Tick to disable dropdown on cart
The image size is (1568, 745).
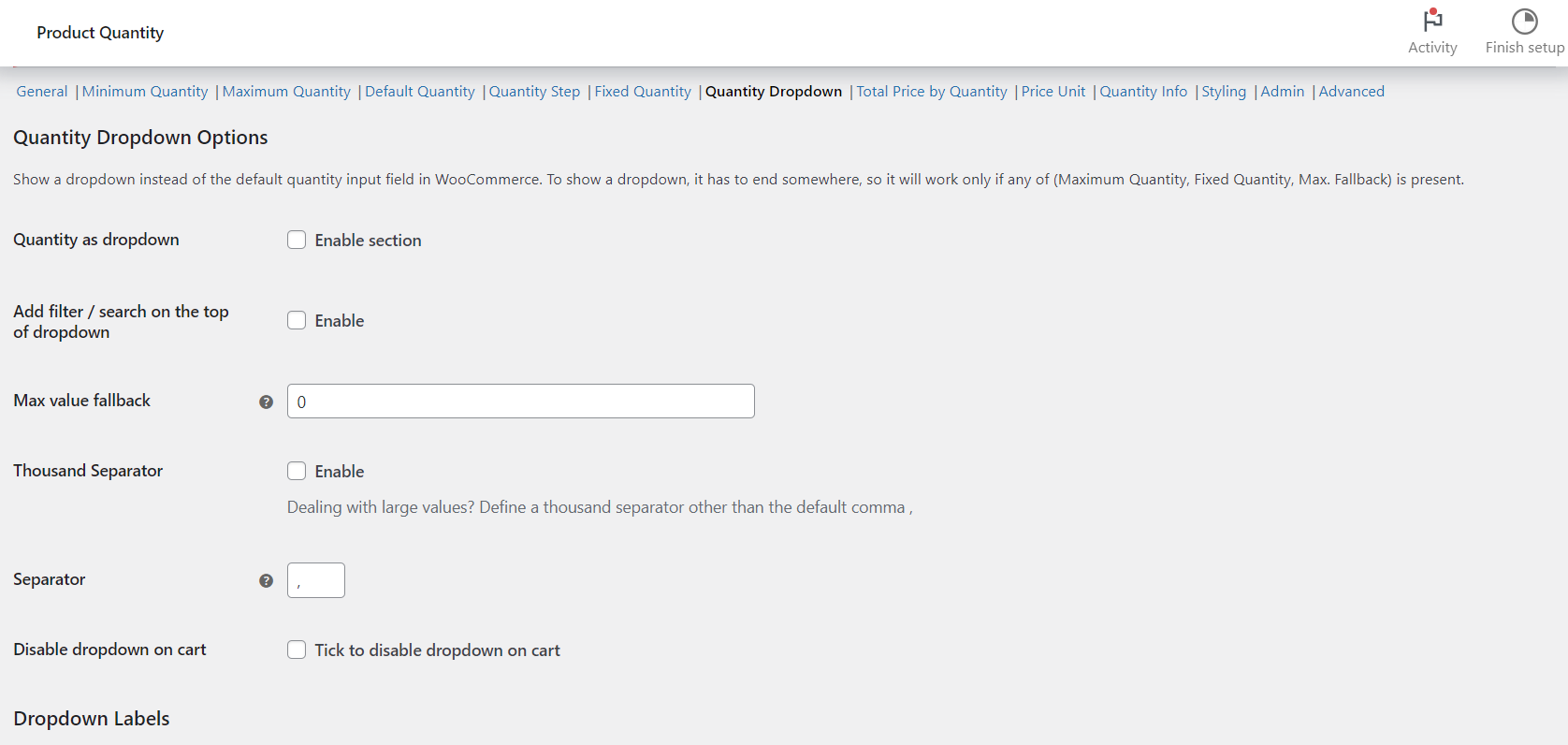297,650
